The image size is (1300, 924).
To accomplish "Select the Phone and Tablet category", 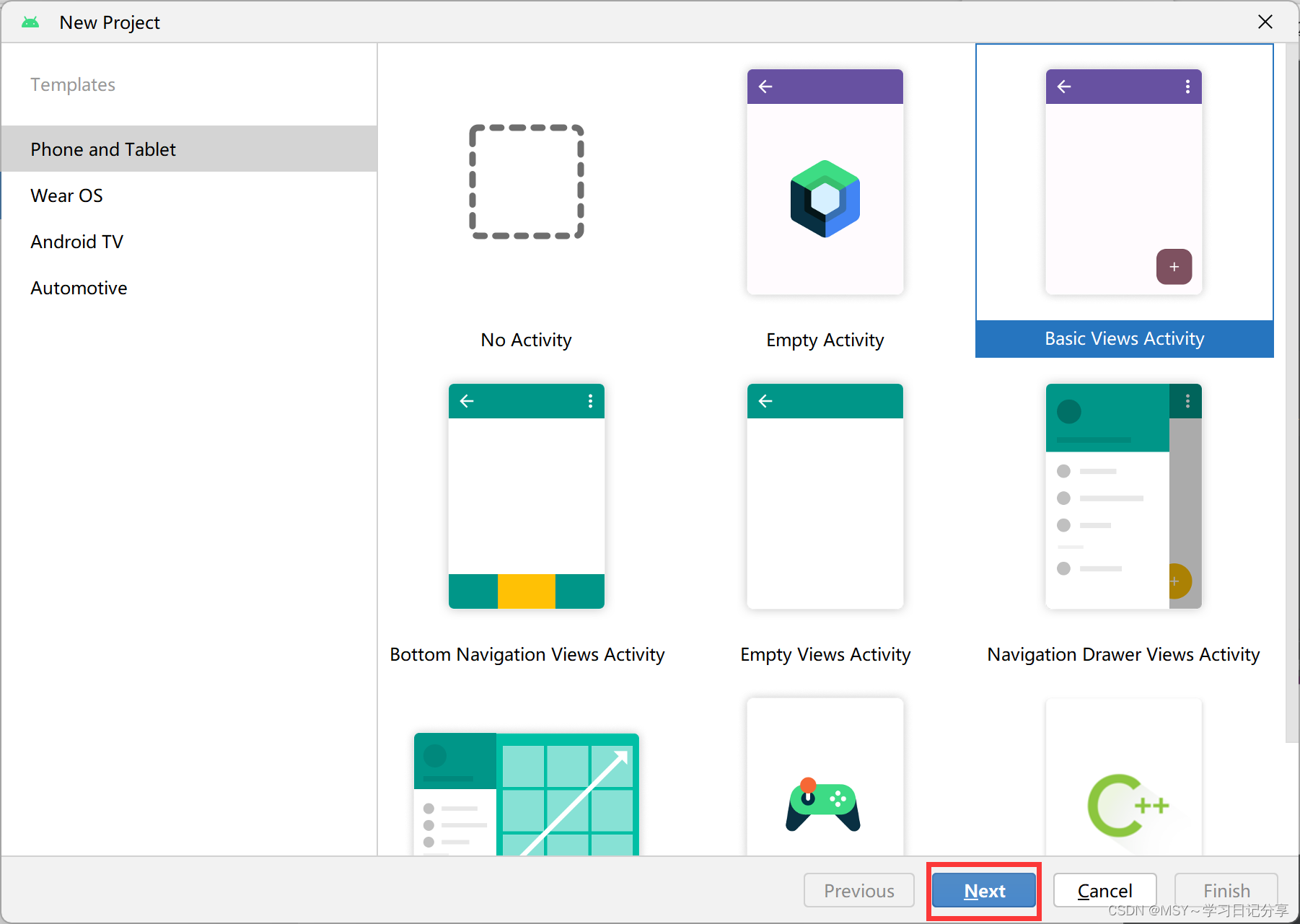I will (x=189, y=149).
